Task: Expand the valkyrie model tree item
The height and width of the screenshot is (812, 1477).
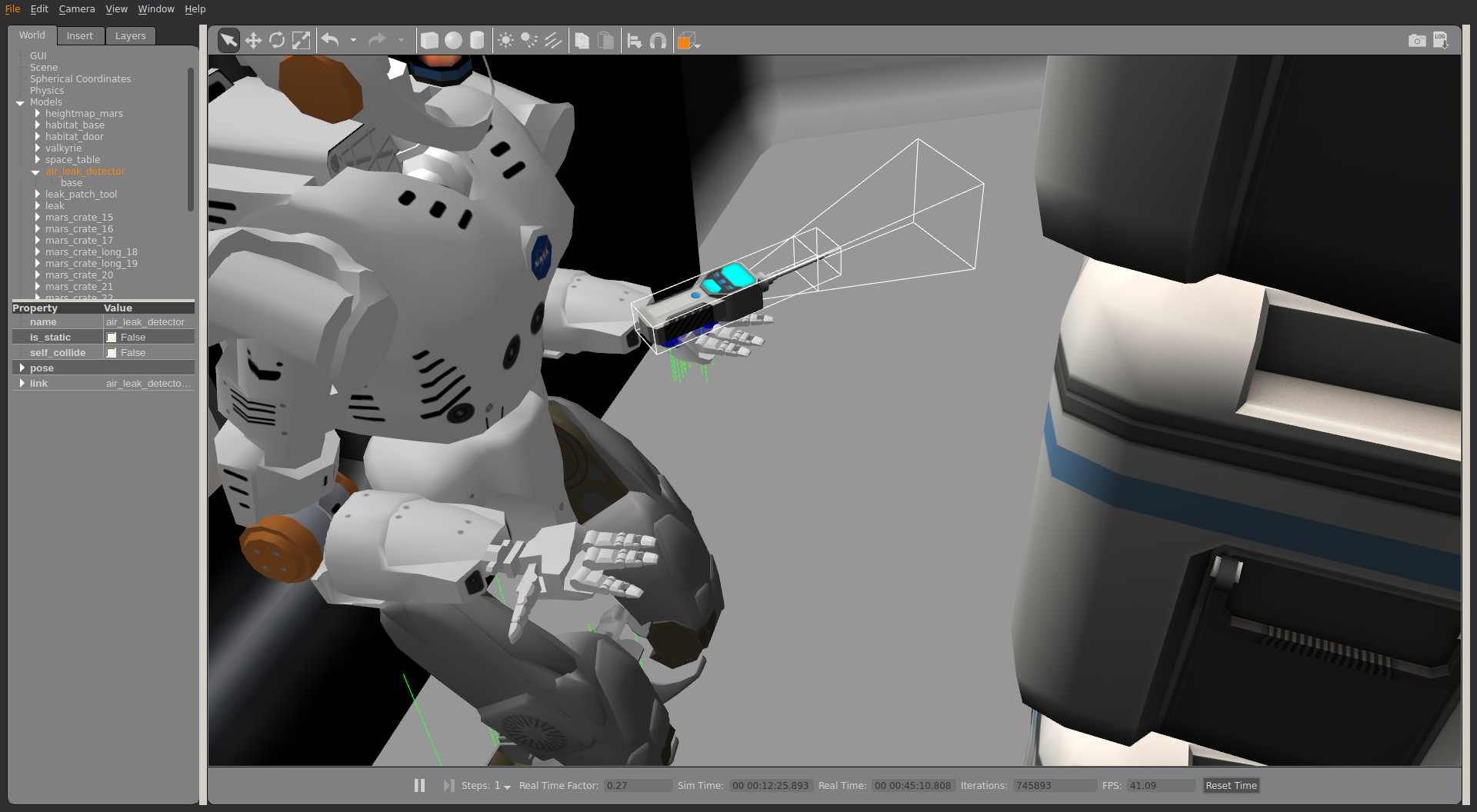Action: (37, 148)
